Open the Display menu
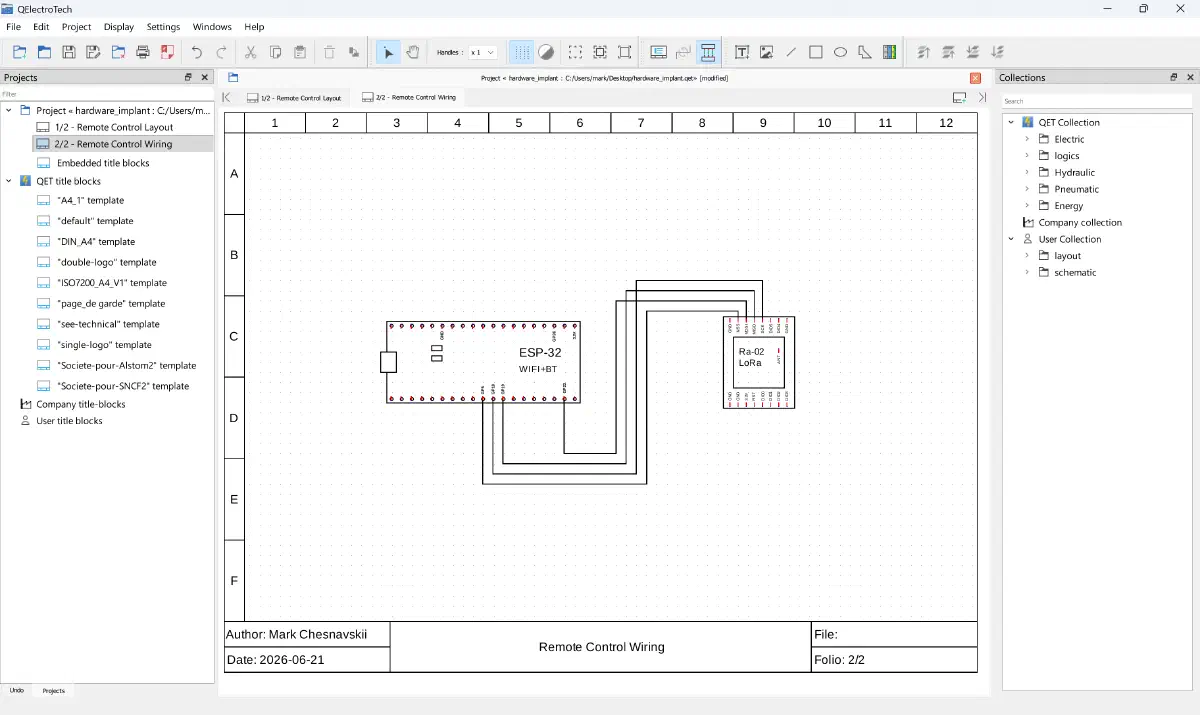Viewport: 1200px width, 715px height. [x=119, y=27]
